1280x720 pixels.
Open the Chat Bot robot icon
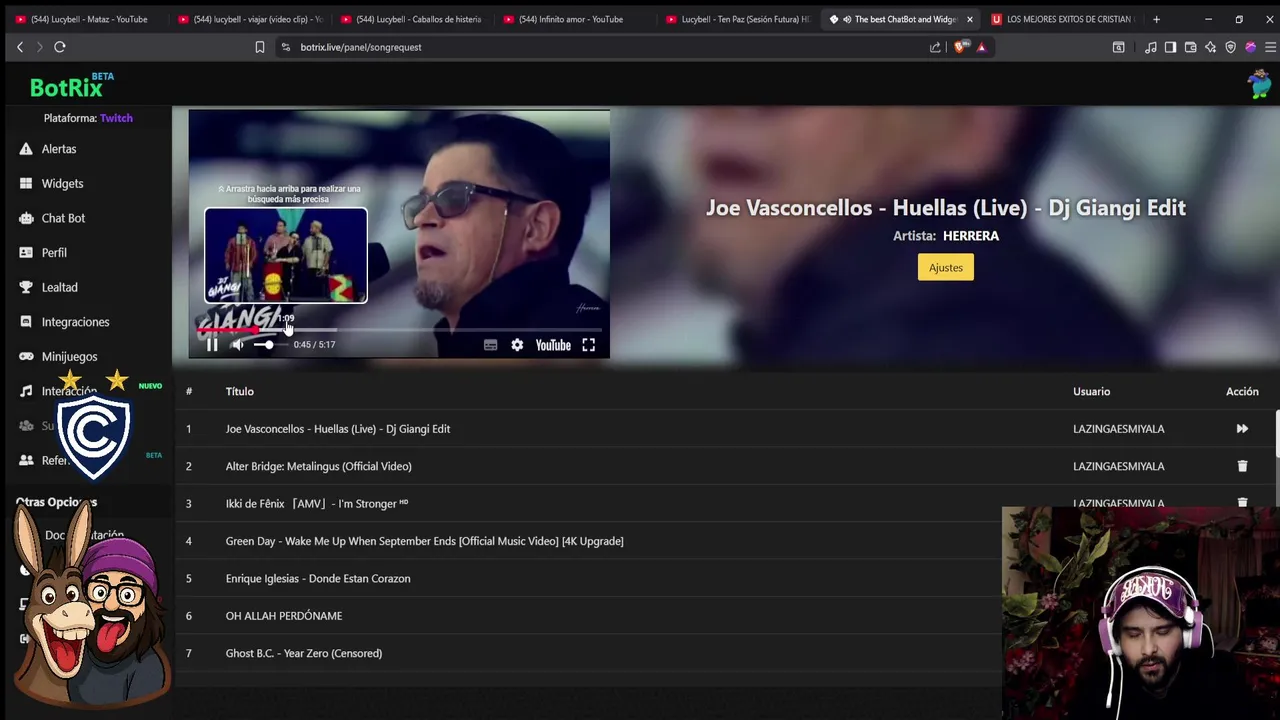click(x=26, y=218)
